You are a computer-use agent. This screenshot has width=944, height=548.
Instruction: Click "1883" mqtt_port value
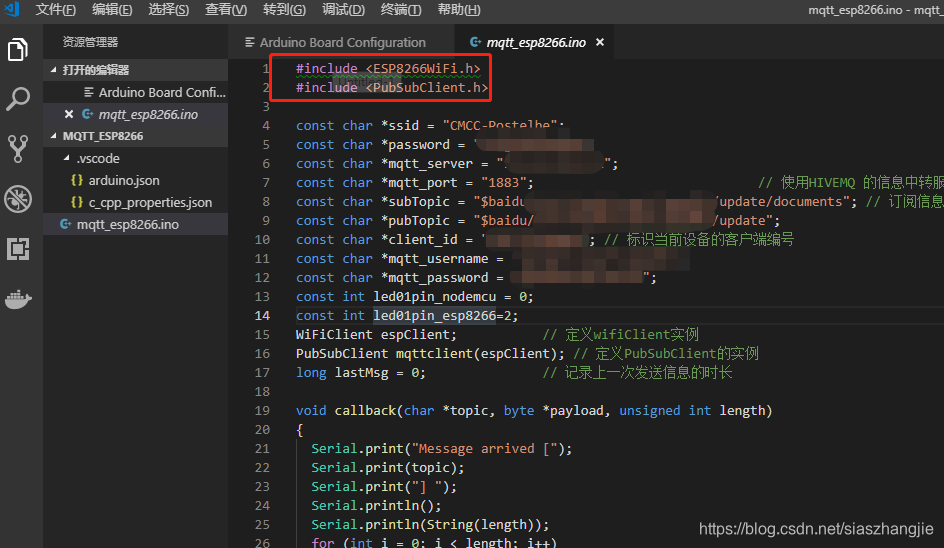503,182
